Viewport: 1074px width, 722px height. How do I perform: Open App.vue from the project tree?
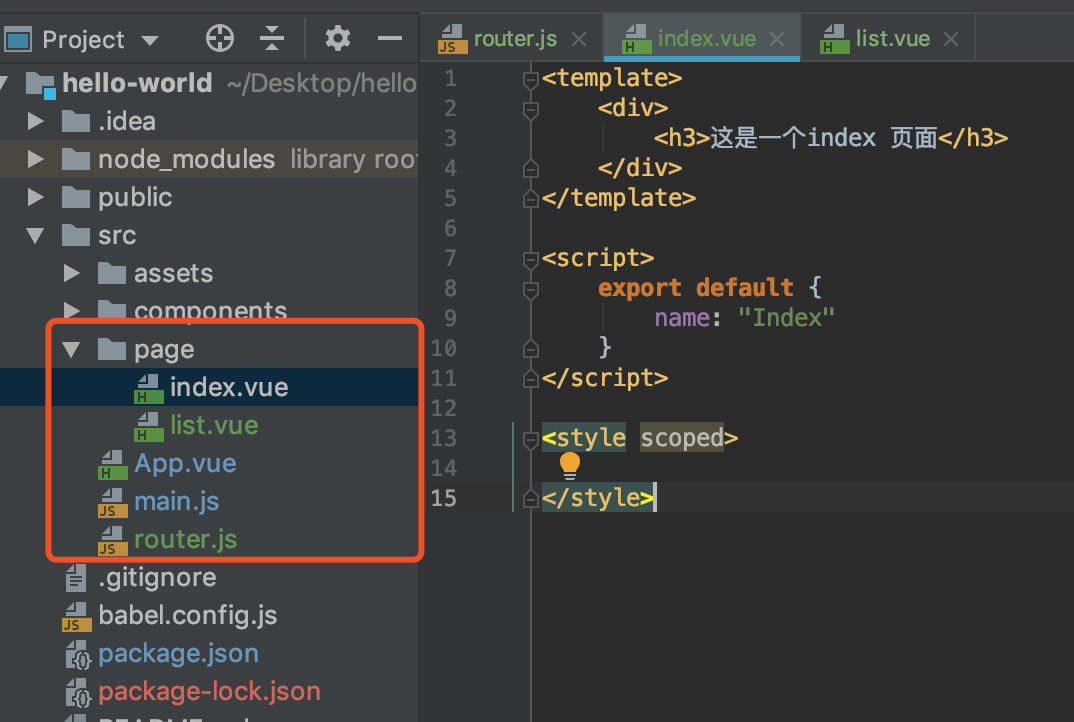pos(185,464)
